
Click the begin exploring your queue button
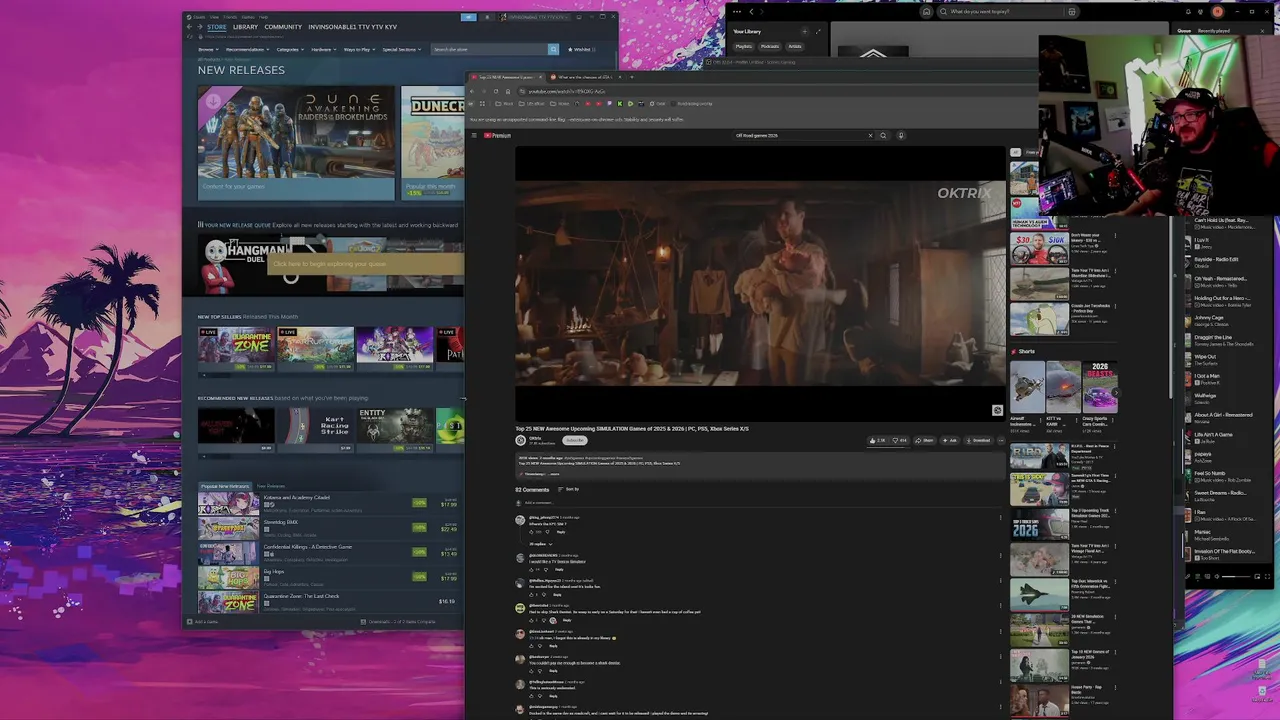coord(367,264)
